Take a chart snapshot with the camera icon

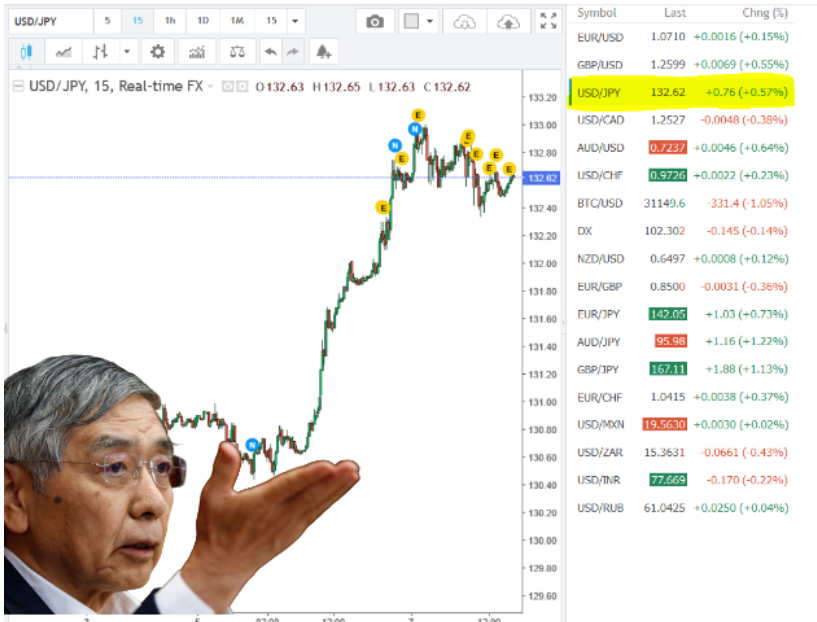(375, 21)
